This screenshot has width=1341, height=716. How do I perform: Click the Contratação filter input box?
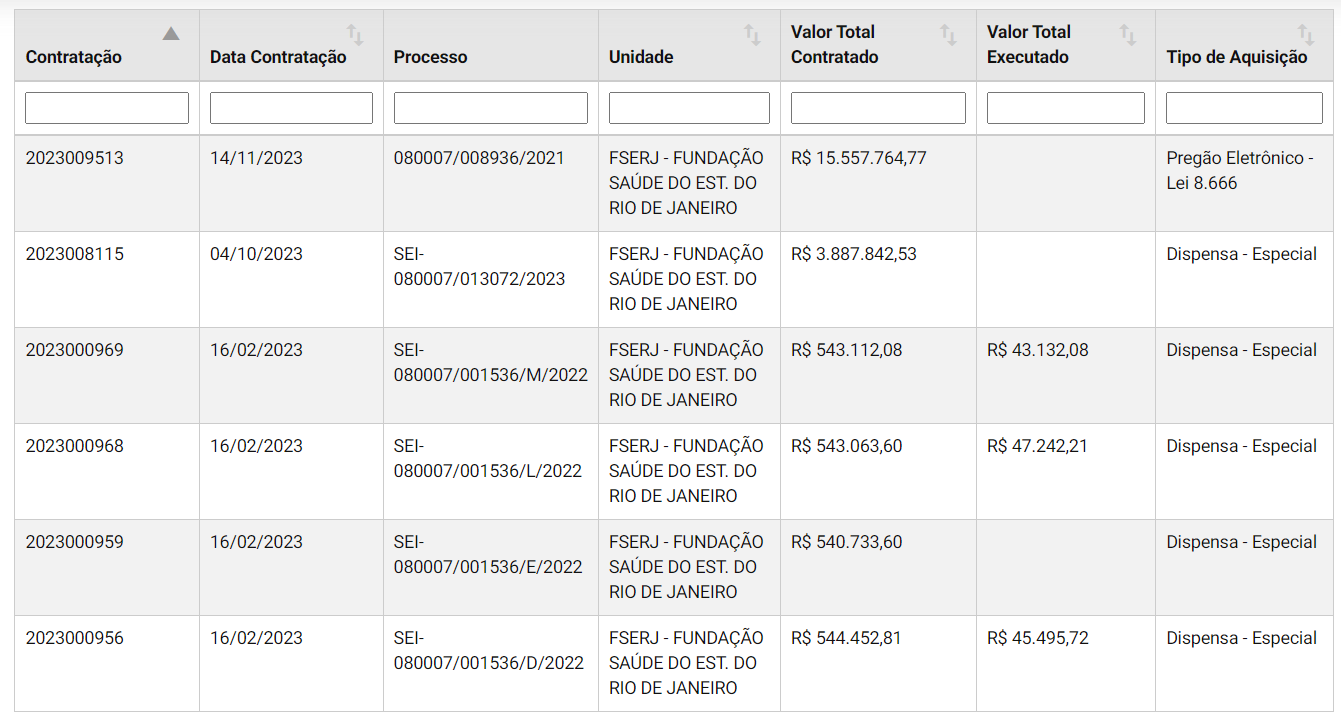[107, 108]
